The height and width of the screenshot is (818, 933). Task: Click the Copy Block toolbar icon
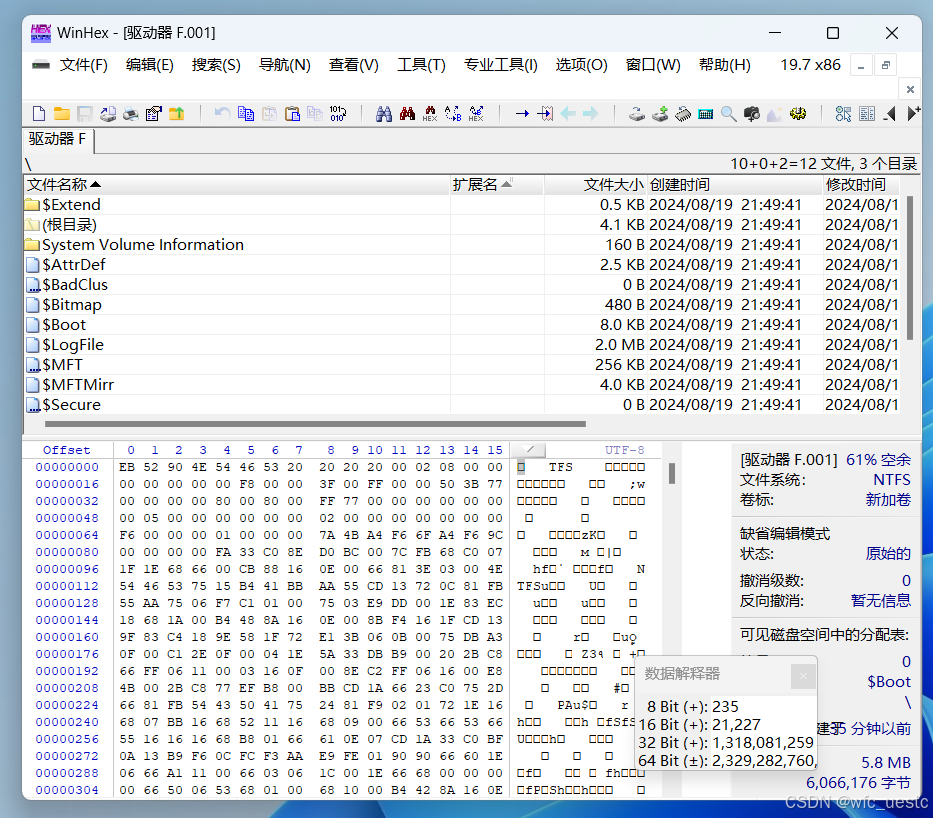(246, 113)
